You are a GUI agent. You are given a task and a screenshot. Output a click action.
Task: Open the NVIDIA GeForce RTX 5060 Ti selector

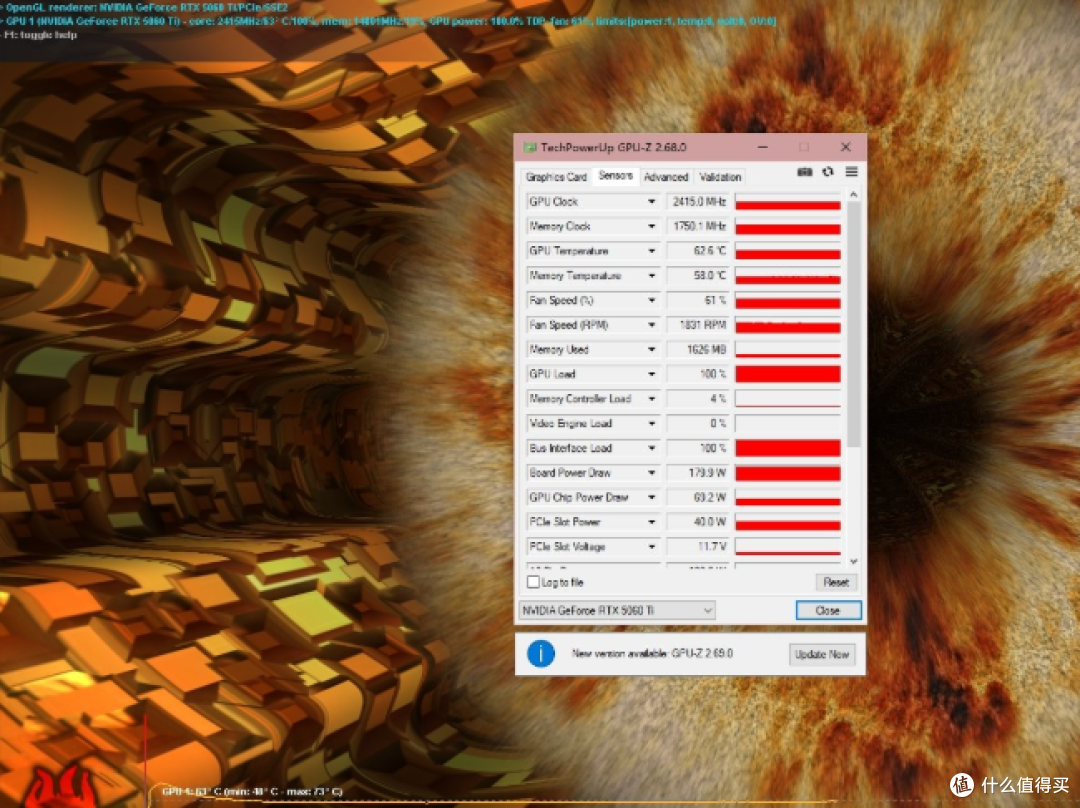[x=616, y=610]
